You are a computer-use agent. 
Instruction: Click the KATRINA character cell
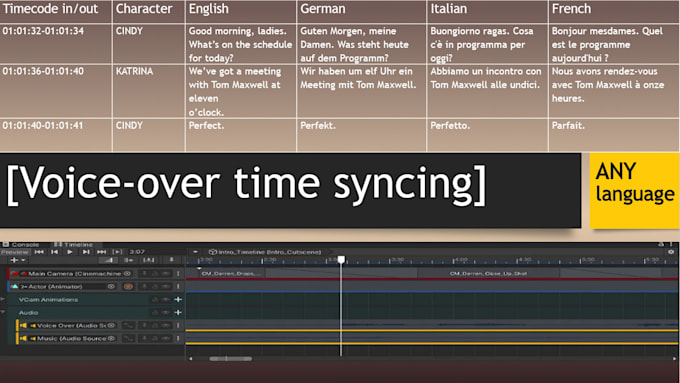149,91
